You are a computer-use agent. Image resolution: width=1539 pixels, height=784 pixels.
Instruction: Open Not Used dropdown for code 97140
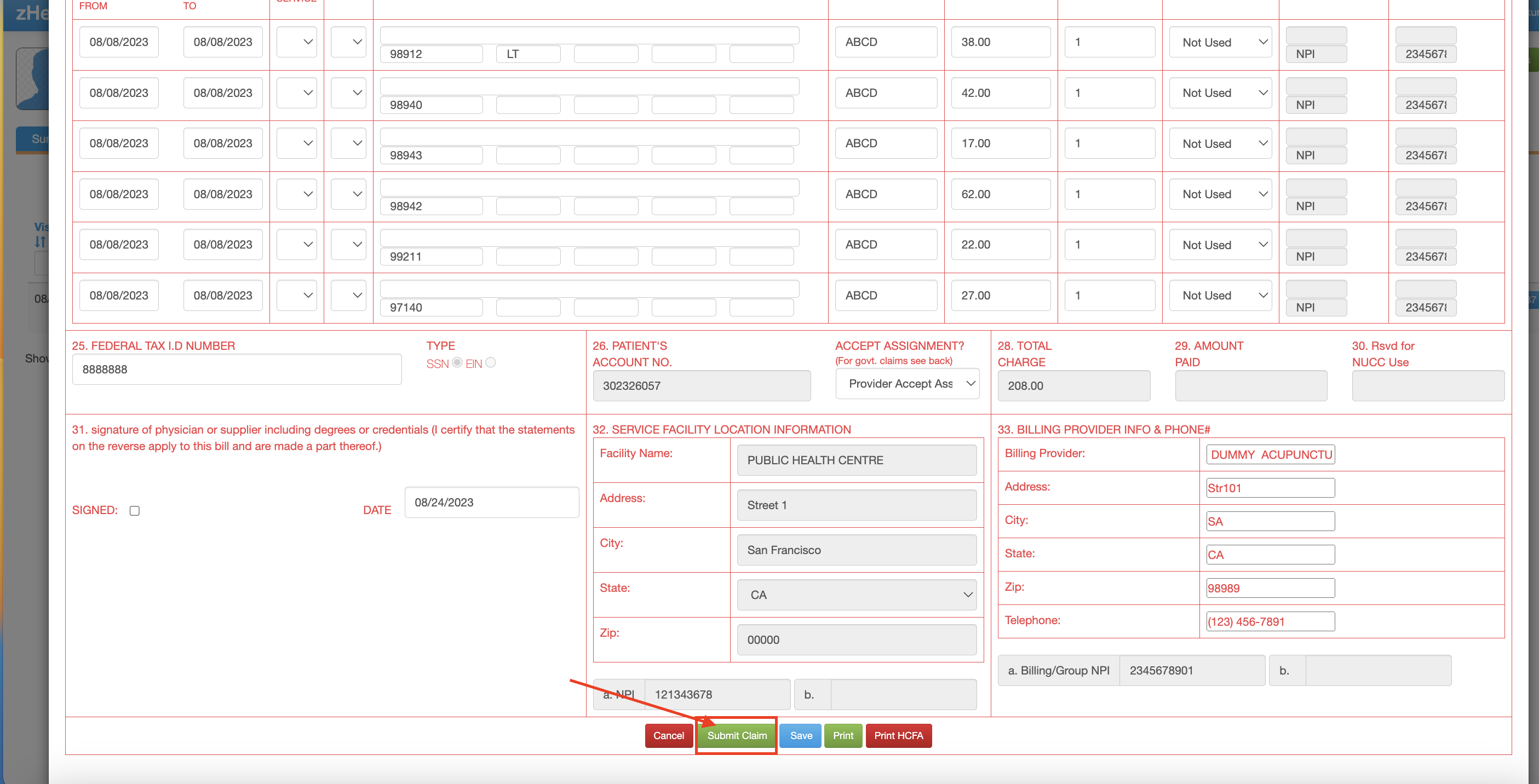(x=1221, y=296)
